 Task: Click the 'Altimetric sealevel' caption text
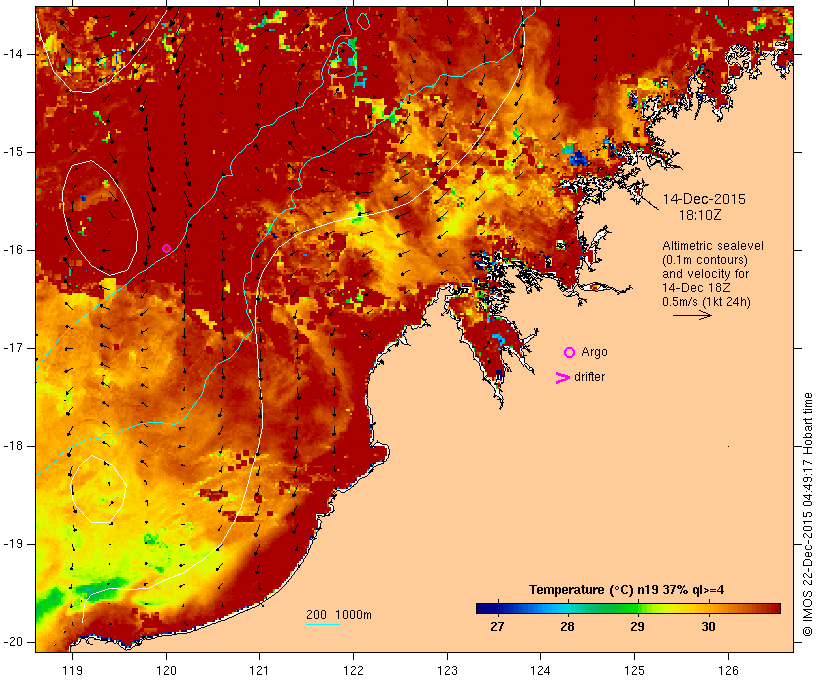point(713,246)
